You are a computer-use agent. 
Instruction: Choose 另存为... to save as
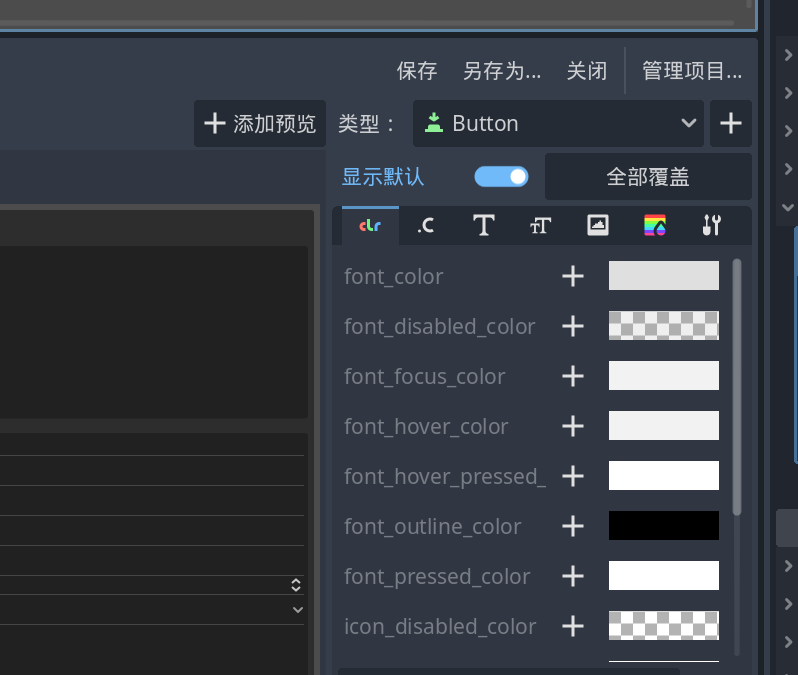pos(502,71)
